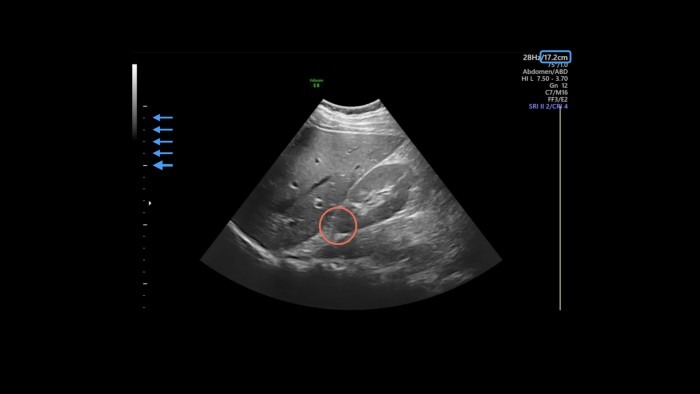Click the green Voluson E8 probe label
Image resolution: width=700 pixels, height=394 pixels.
pyautogui.click(x=316, y=83)
